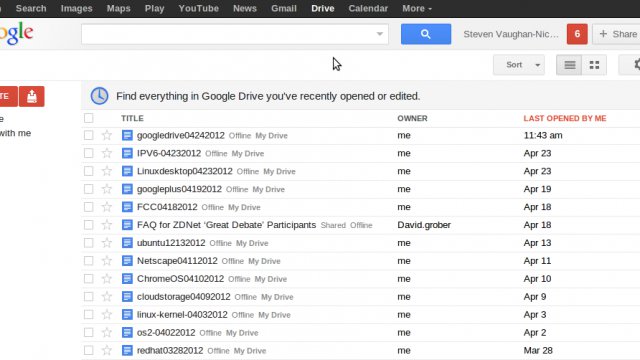Switch to list view icon

pos(569,65)
